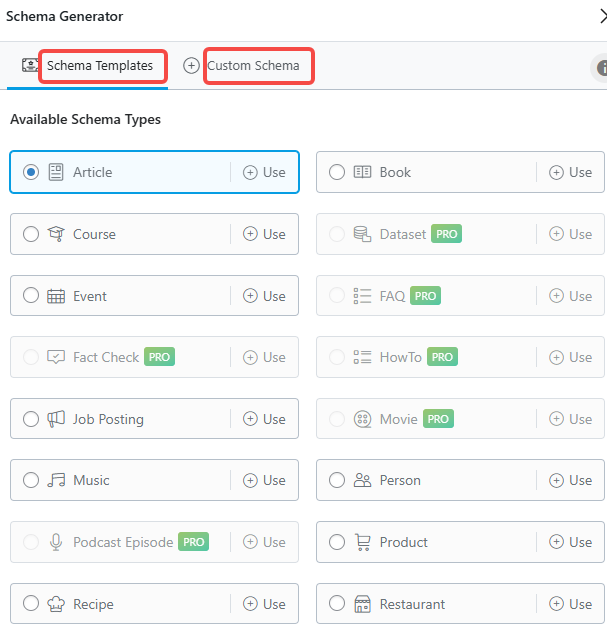Click Use for Recipe schema

pyautogui.click(x=264, y=604)
